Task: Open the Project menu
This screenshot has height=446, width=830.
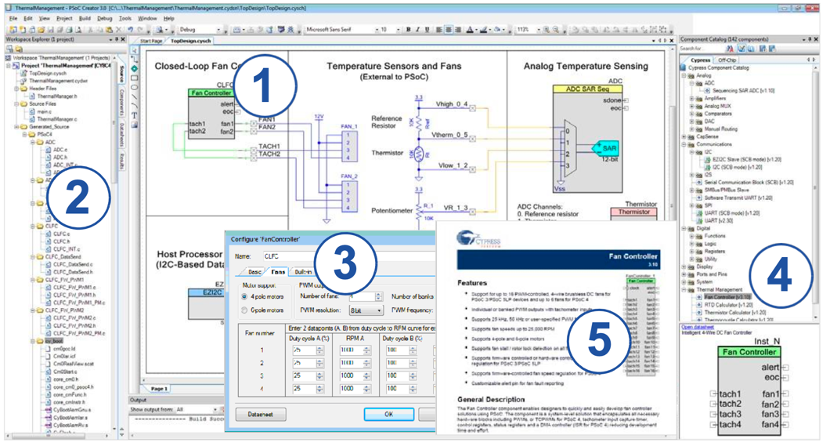Action: [64, 18]
